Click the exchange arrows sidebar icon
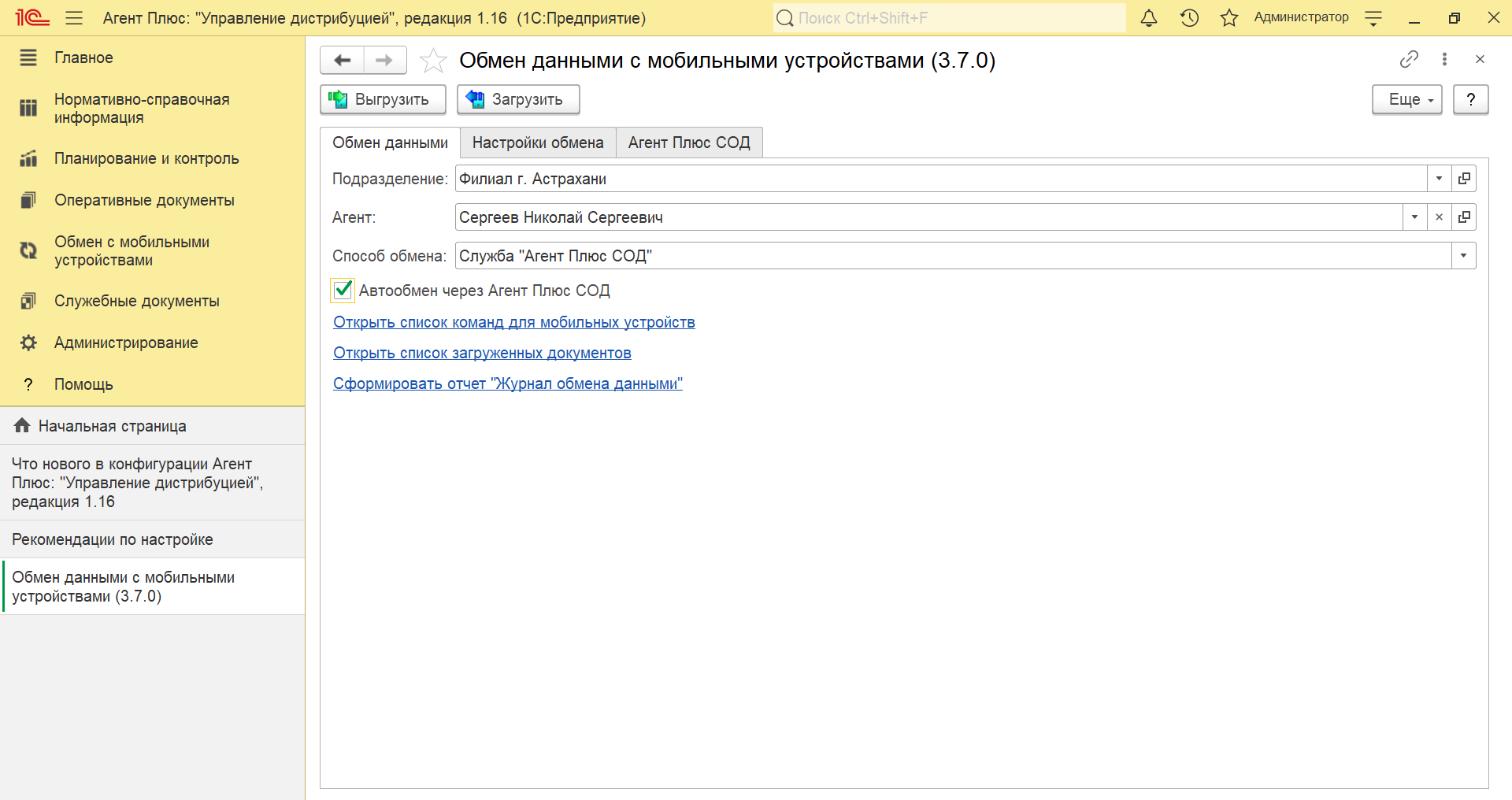1512x800 pixels. tap(28, 250)
